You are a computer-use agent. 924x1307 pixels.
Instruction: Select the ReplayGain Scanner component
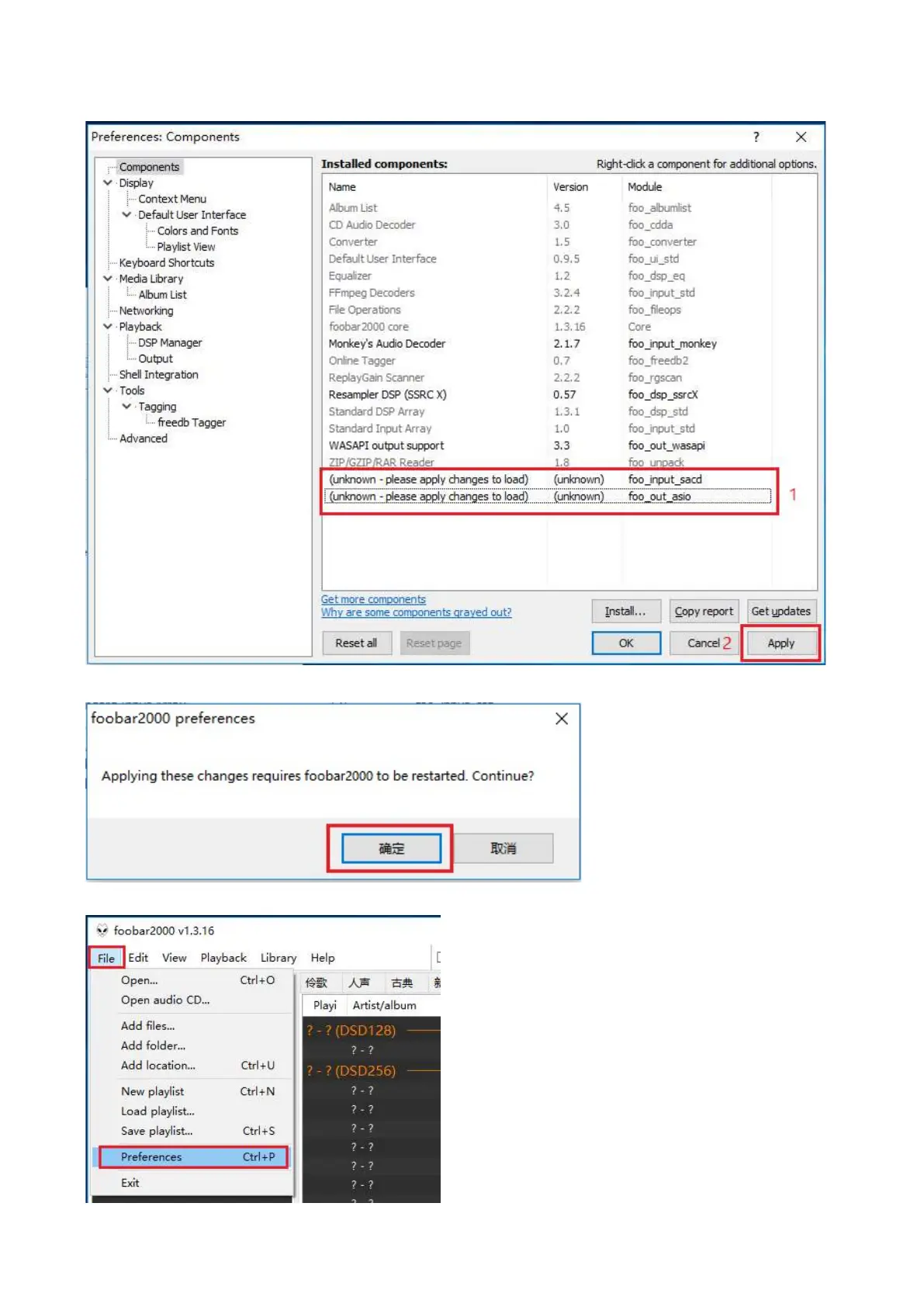[547, 378]
